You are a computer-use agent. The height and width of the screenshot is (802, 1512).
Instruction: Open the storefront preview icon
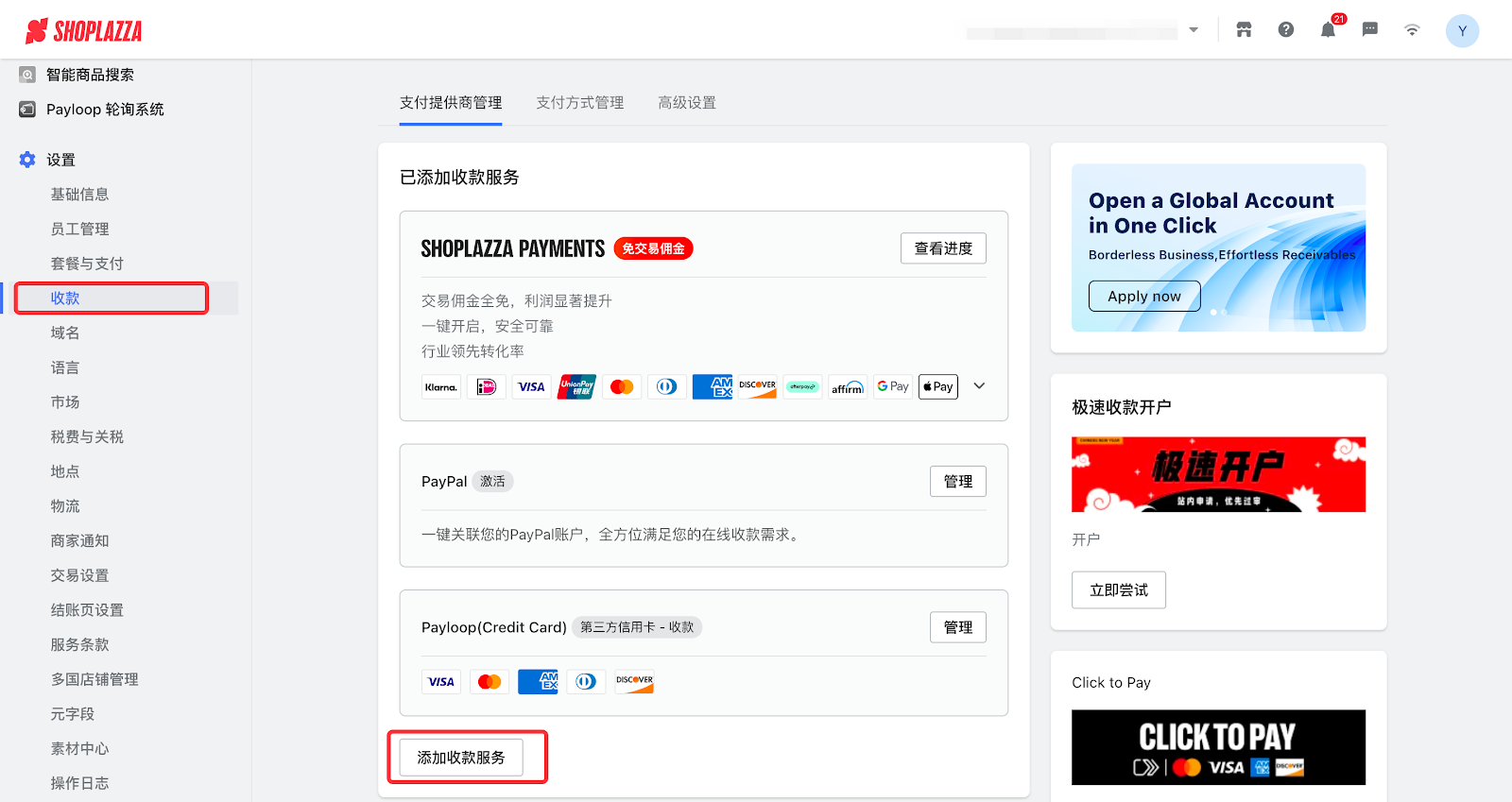pyautogui.click(x=1244, y=30)
